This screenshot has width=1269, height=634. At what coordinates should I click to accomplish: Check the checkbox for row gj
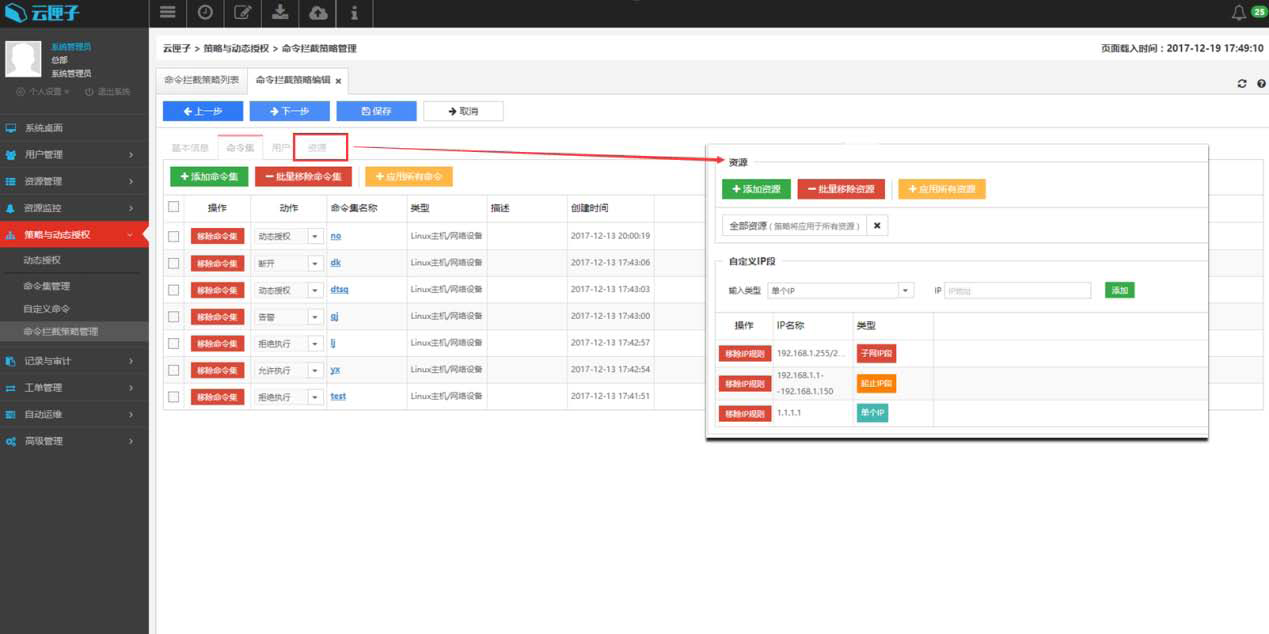point(174,316)
